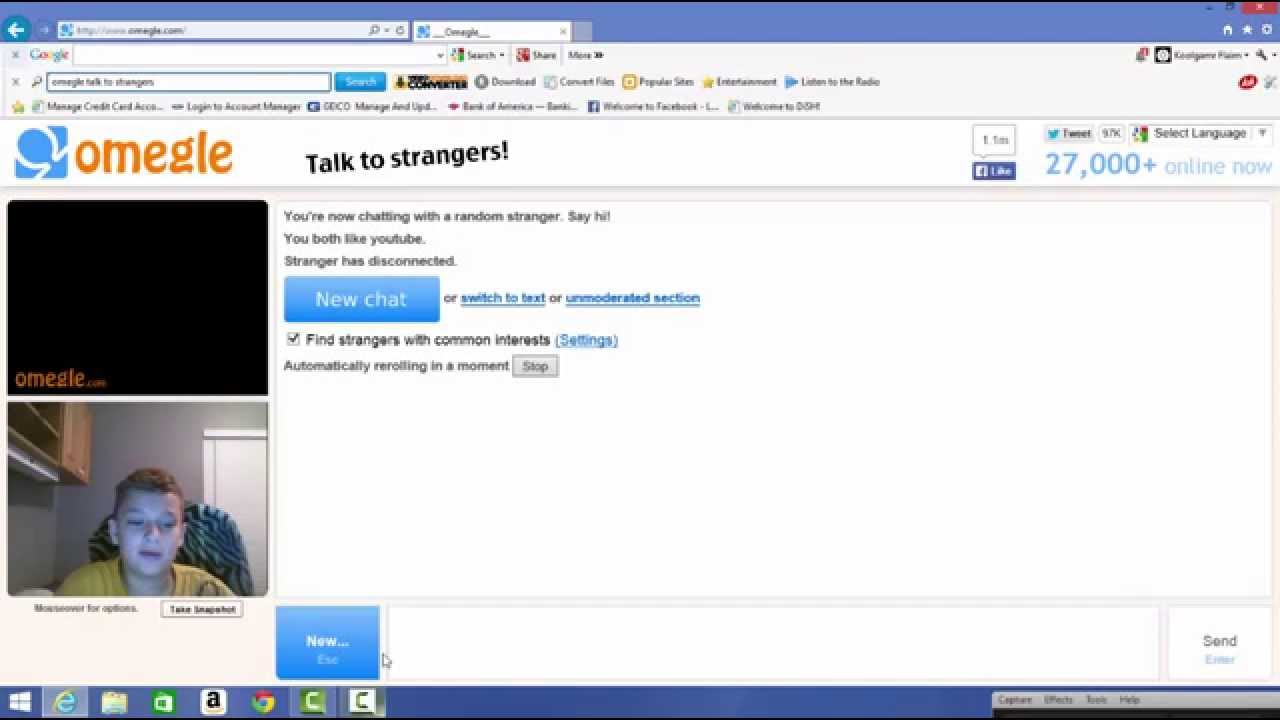This screenshot has height=720, width=1280.
Task: Open the Entertainment star item
Action: point(739,82)
